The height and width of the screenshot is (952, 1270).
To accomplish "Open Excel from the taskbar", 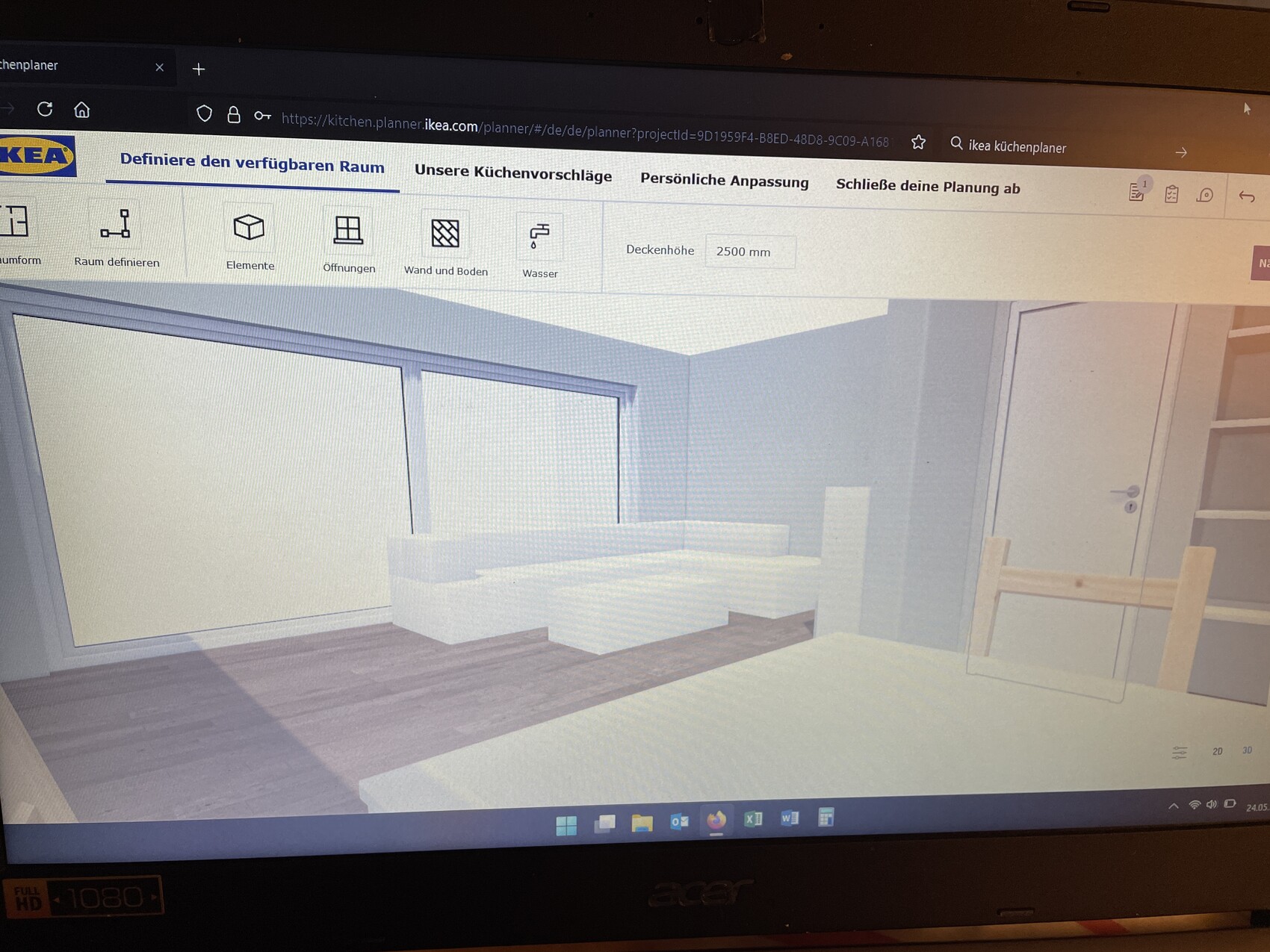I will pyautogui.click(x=753, y=819).
